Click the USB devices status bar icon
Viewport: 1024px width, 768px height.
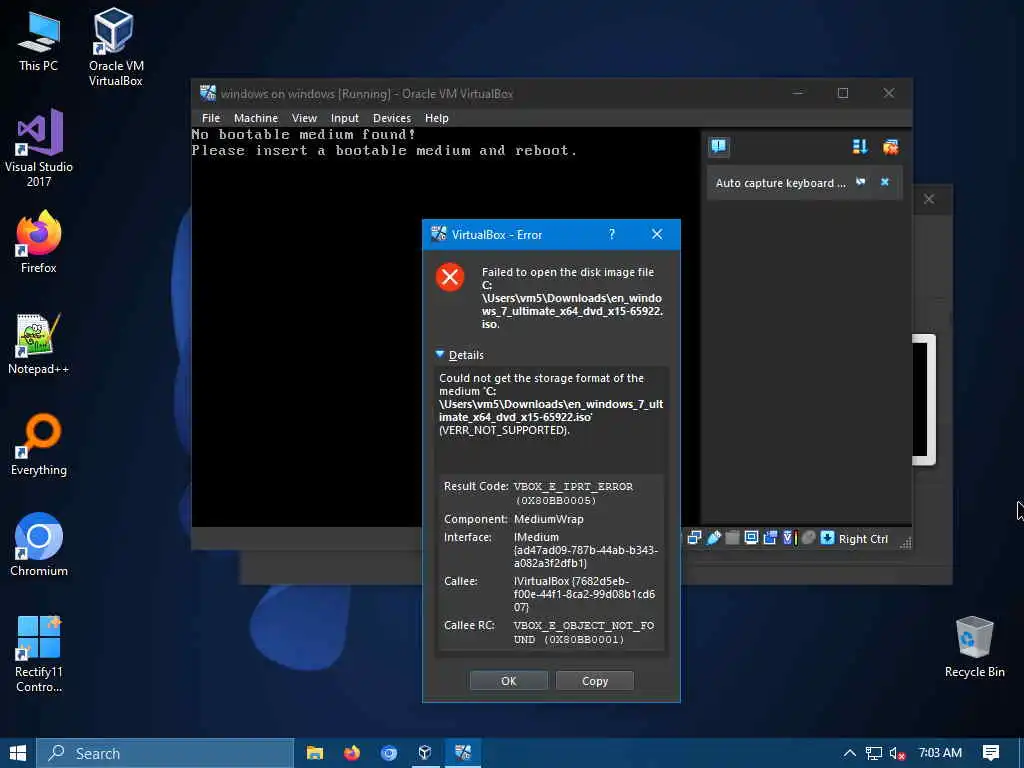coord(714,537)
